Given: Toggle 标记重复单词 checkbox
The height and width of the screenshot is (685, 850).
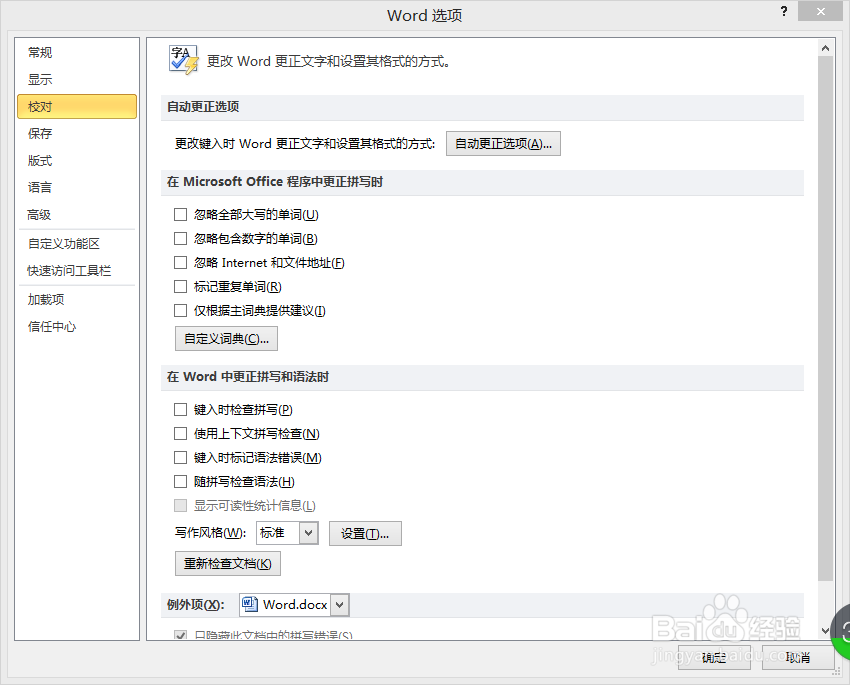Looking at the screenshot, I should (x=181, y=287).
